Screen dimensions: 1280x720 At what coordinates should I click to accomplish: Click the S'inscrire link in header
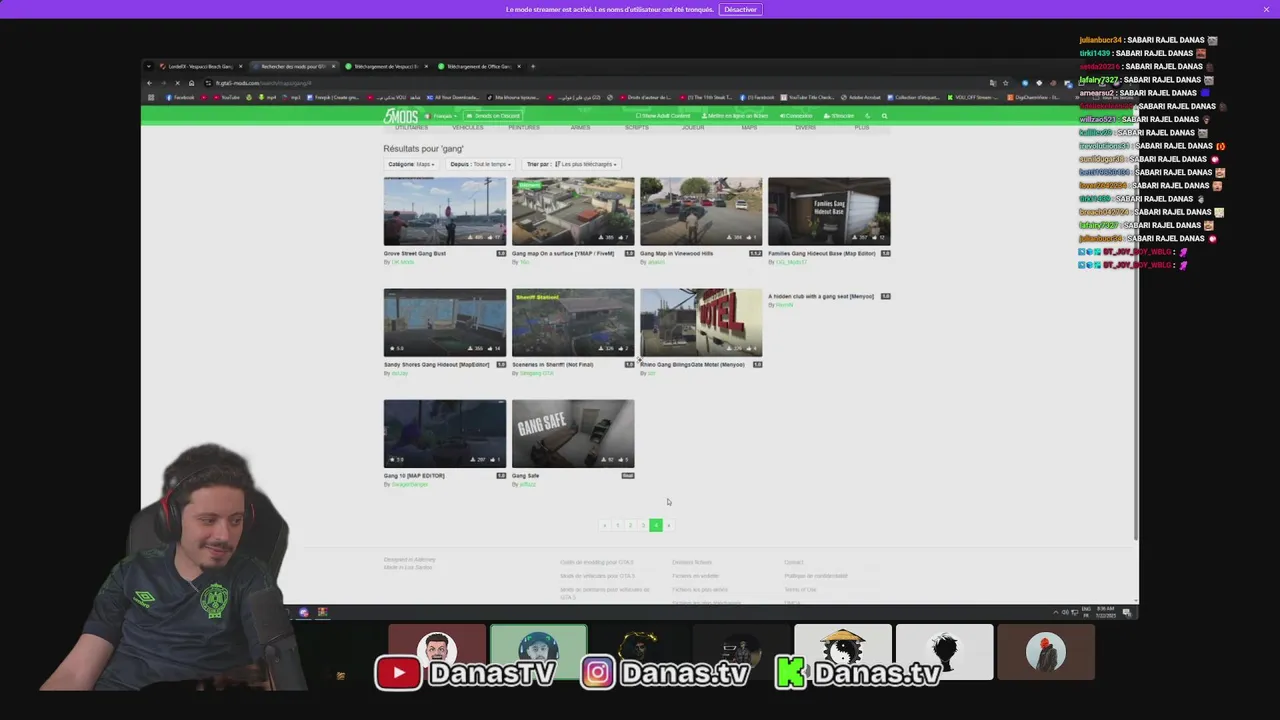(x=841, y=116)
